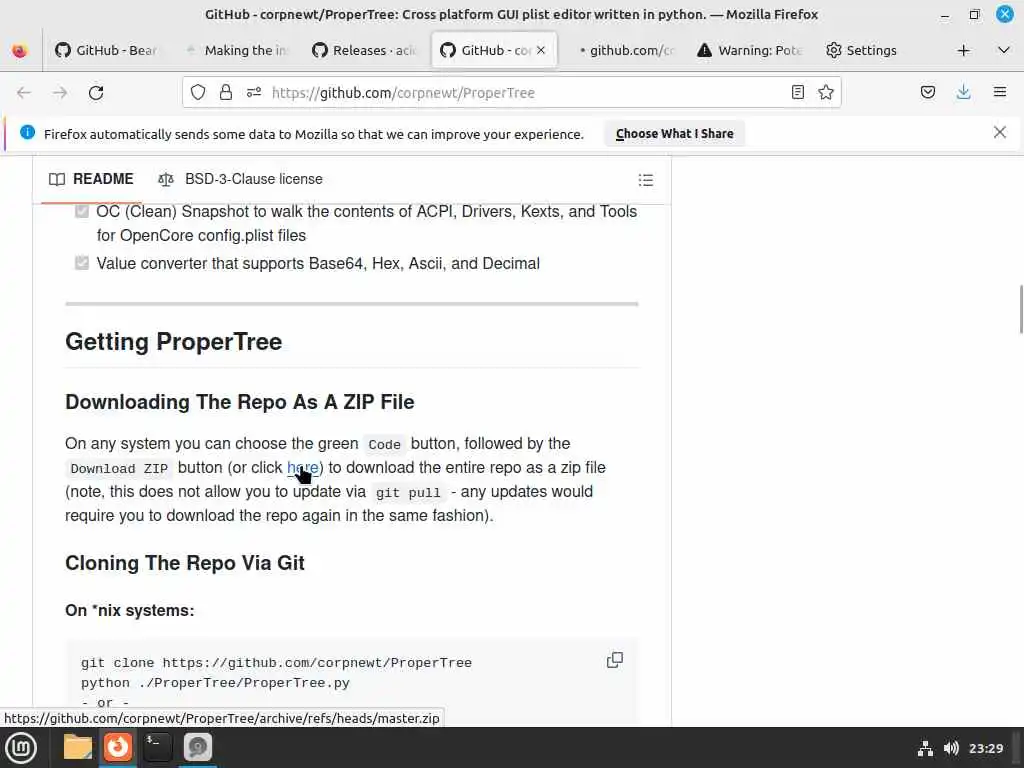Expand the list all tabs chevron
Image resolution: width=1024 pixels, height=768 pixels.
(1004, 50)
